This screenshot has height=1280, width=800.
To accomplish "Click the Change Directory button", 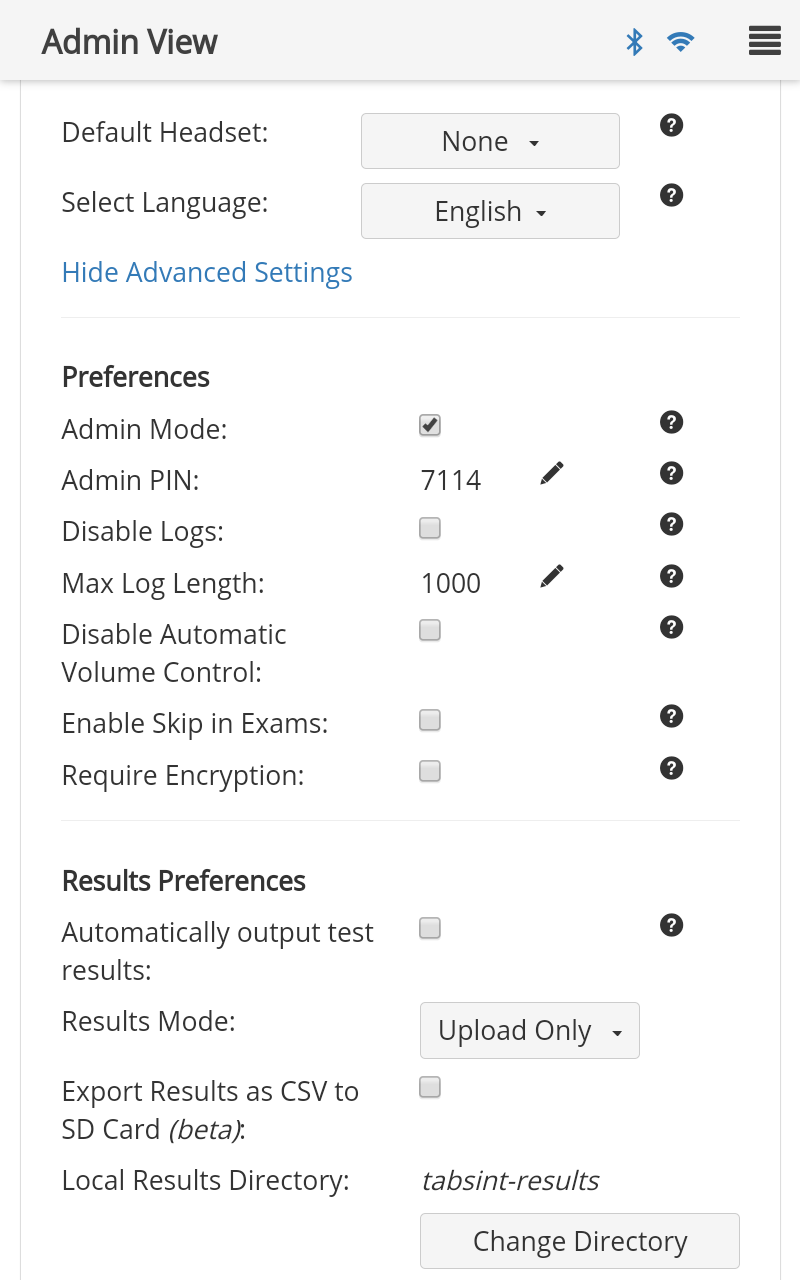I will tap(580, 1241).
